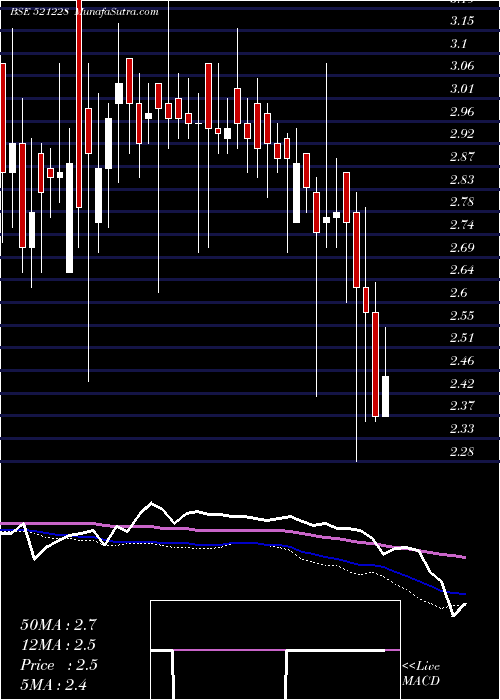
Task: Select the 2.78 price axis label
Action: tap(462, 202)
